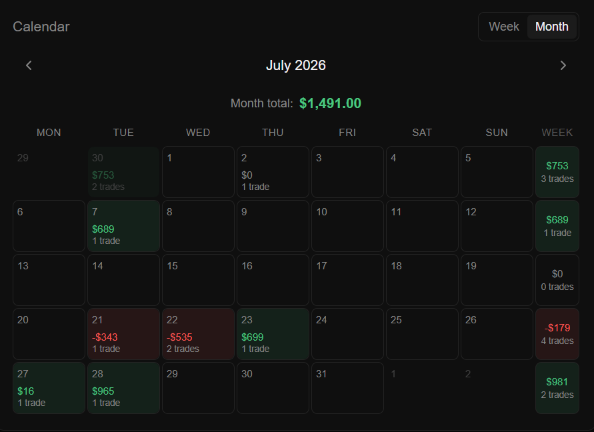Screen dimensions: 594x432
Task: Select July 24 day cell
Action: [x=347, y=334]
